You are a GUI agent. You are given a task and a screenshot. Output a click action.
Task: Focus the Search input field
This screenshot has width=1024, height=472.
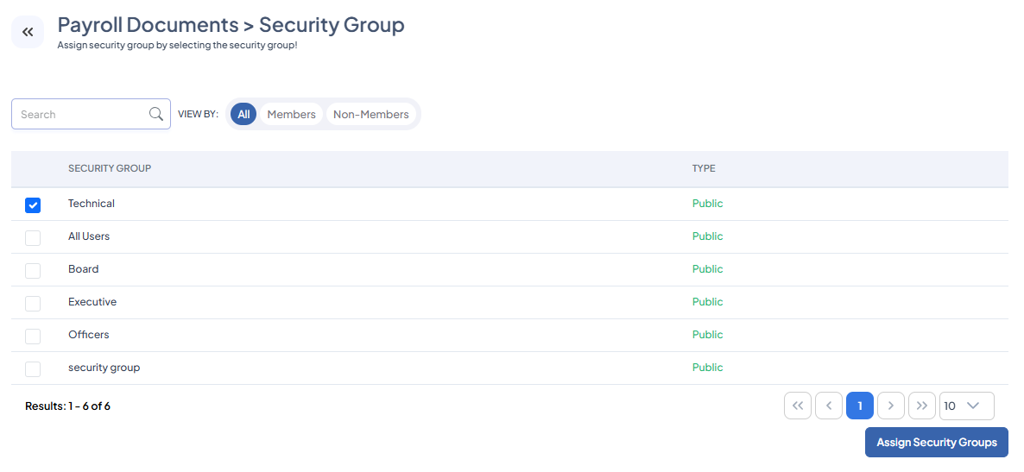click(82, 114)
